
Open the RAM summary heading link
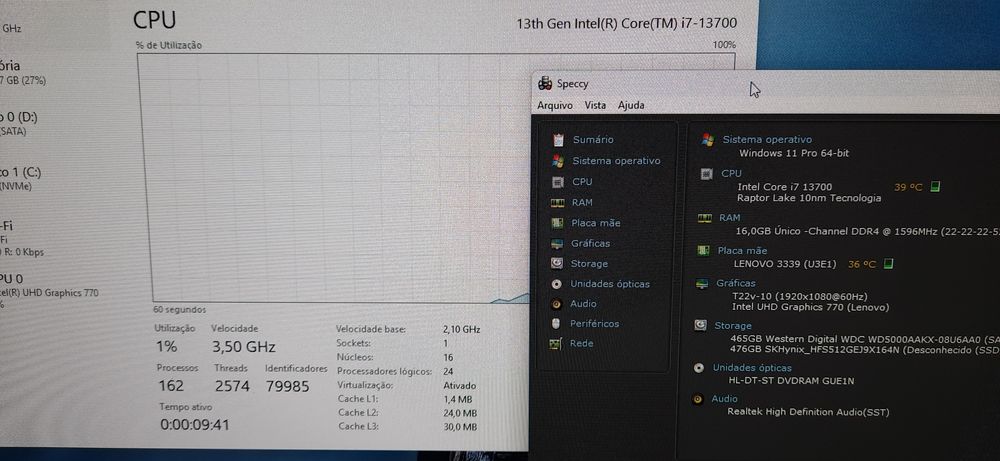coord(730,218)
